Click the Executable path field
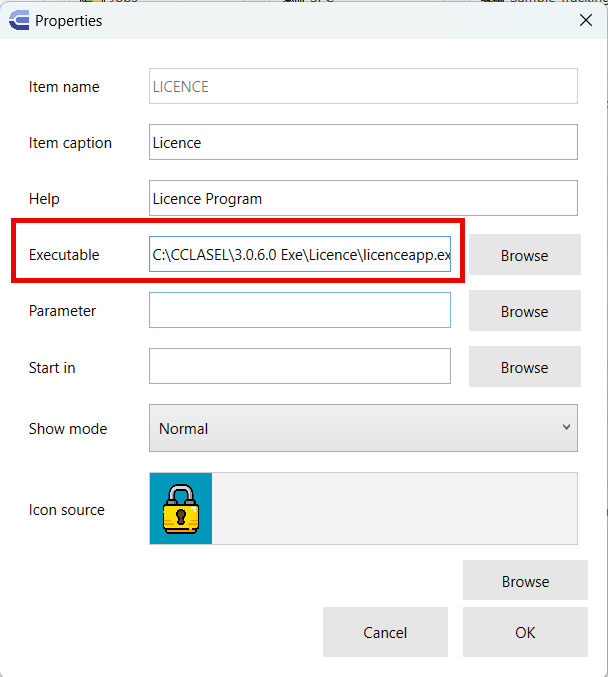The image size is (608, 677). click(x=300, y=254)
